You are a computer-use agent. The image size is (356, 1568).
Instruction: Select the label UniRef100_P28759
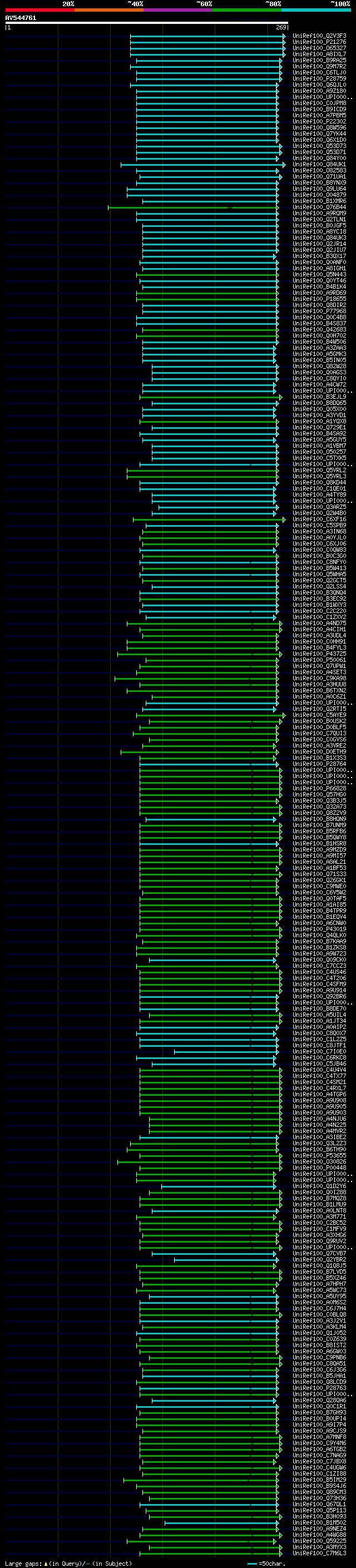click(x=319, y=78)
